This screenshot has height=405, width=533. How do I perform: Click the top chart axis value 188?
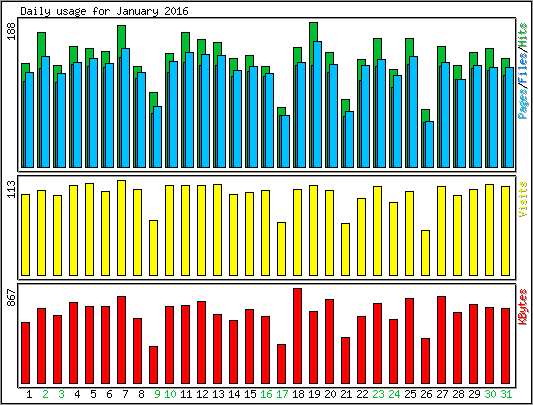pos(12,31)
